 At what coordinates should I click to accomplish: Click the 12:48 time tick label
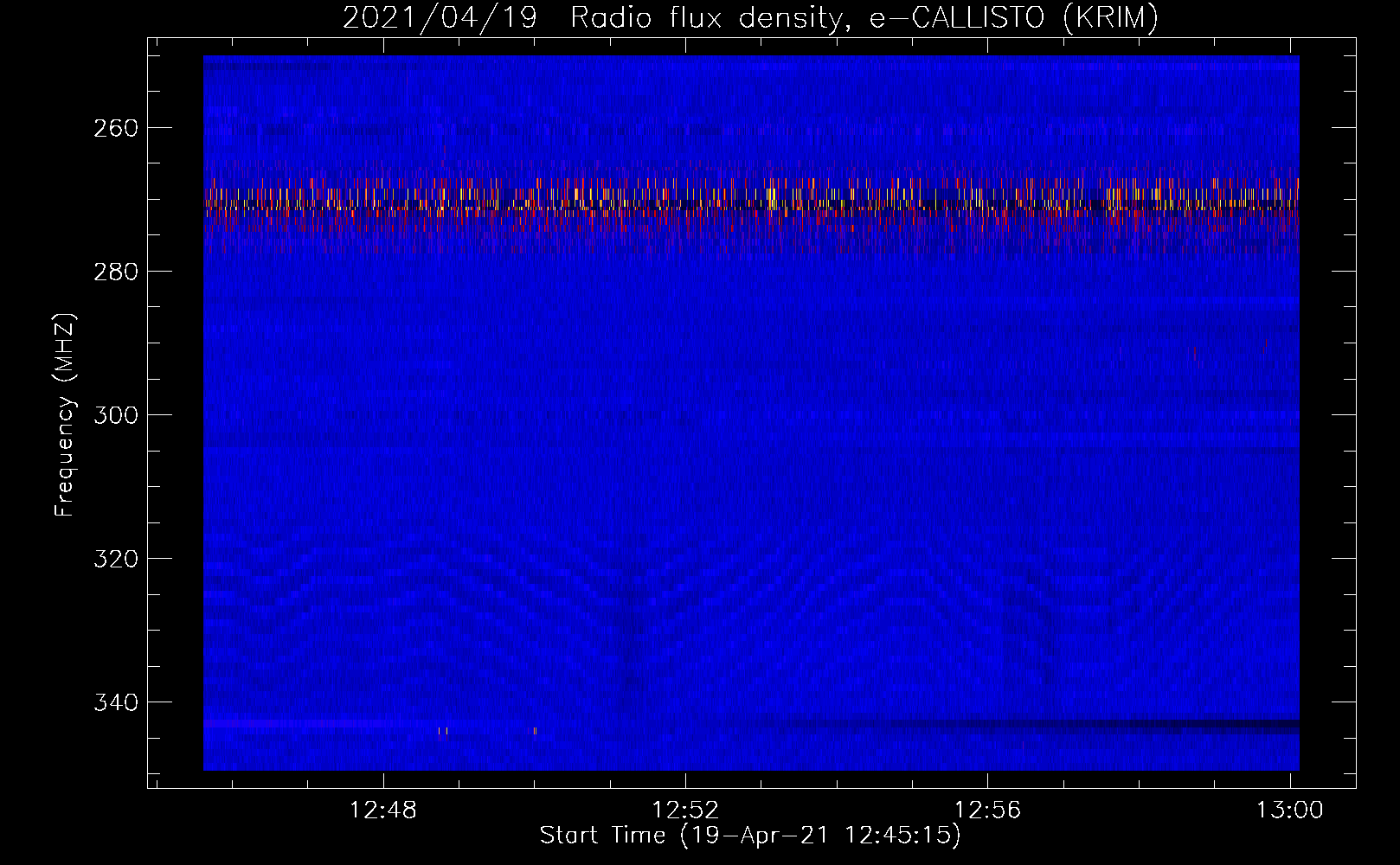383,810
